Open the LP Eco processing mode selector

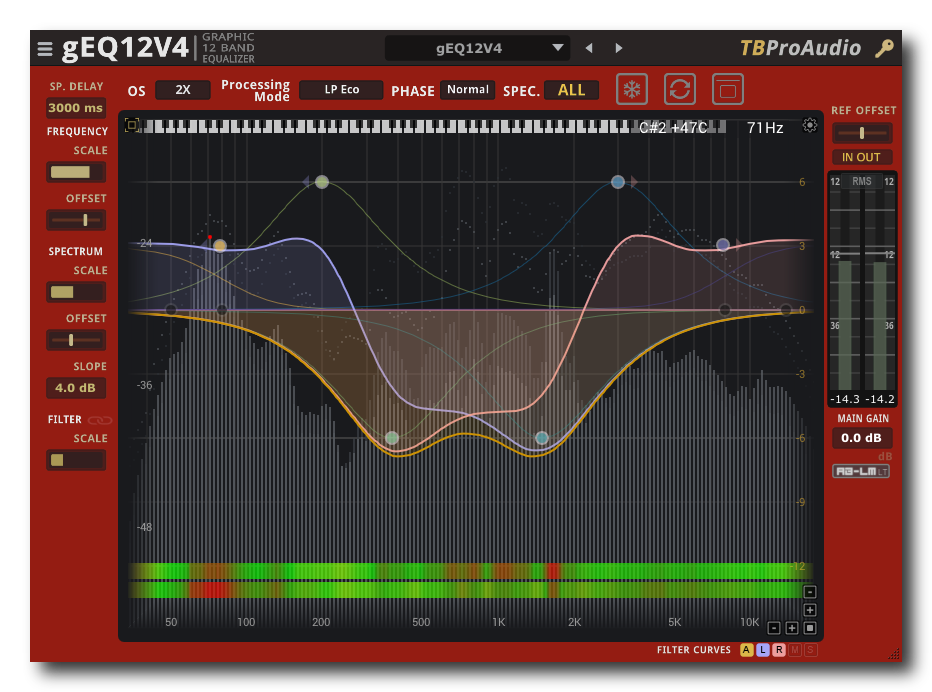click(x=341, y=90)
